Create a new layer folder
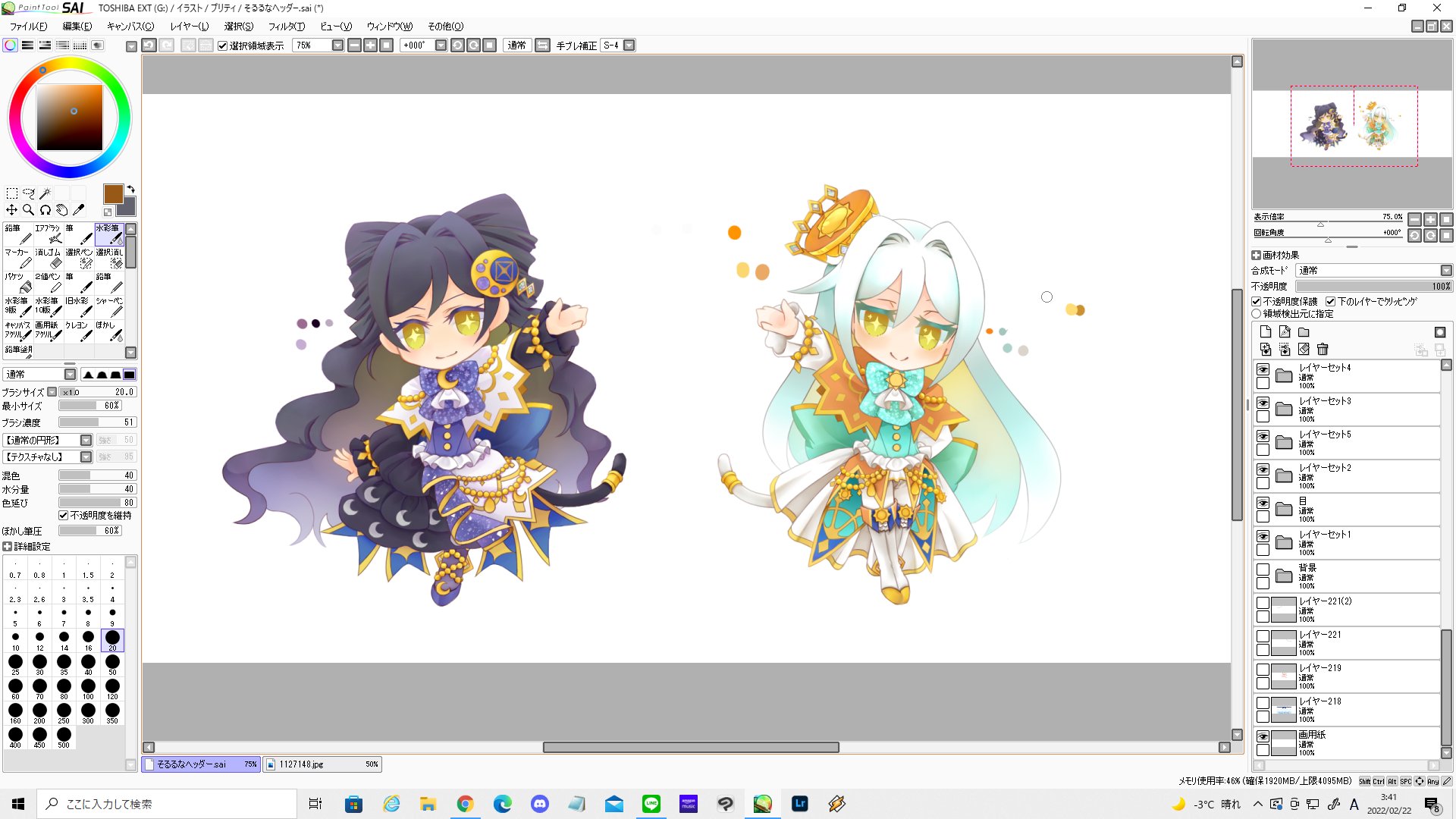This screenshot has height=819, width=1456. click(x=1304, y=332)
